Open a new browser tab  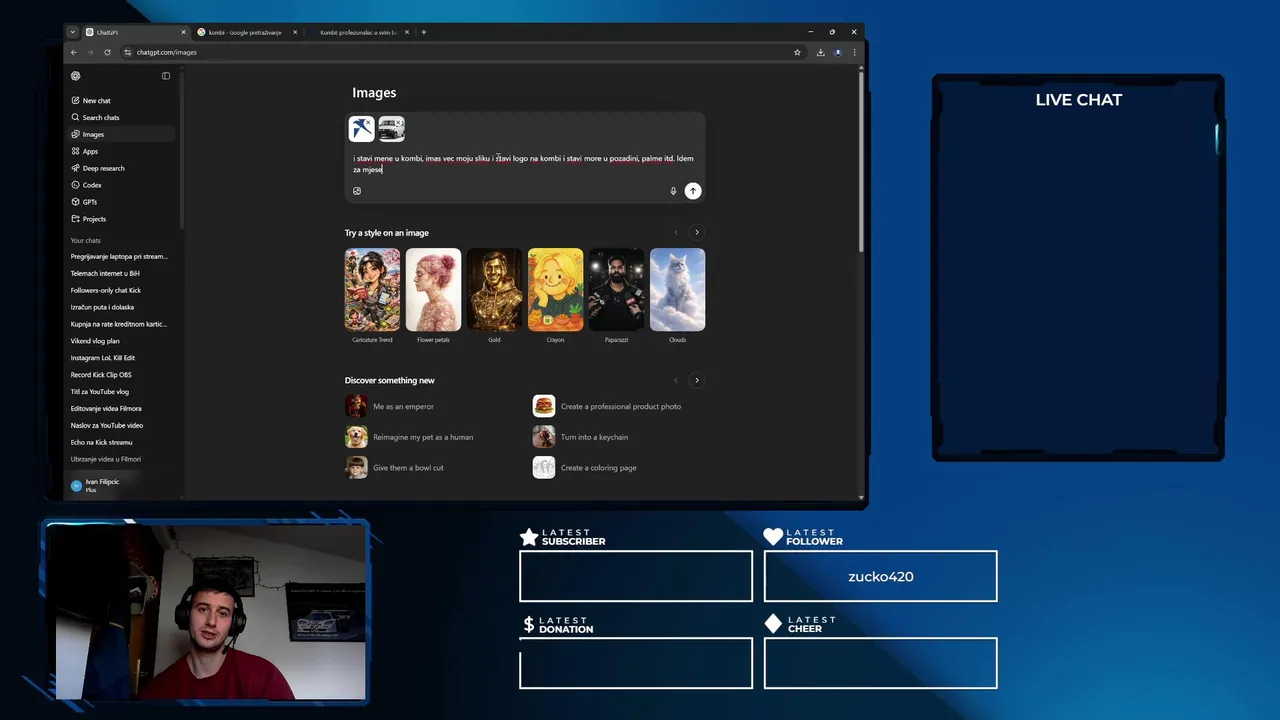(424, 32)
